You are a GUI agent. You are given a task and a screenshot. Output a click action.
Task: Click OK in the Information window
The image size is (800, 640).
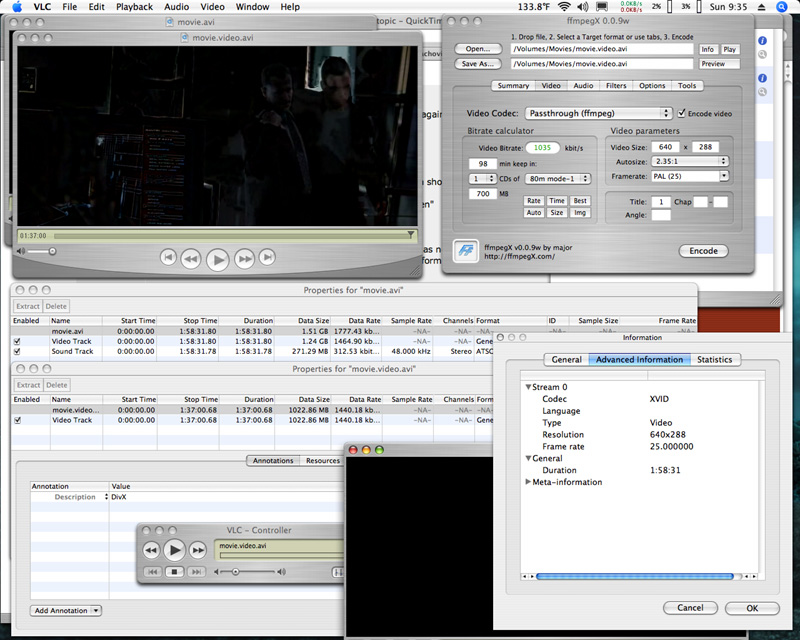tap(752, 608)
